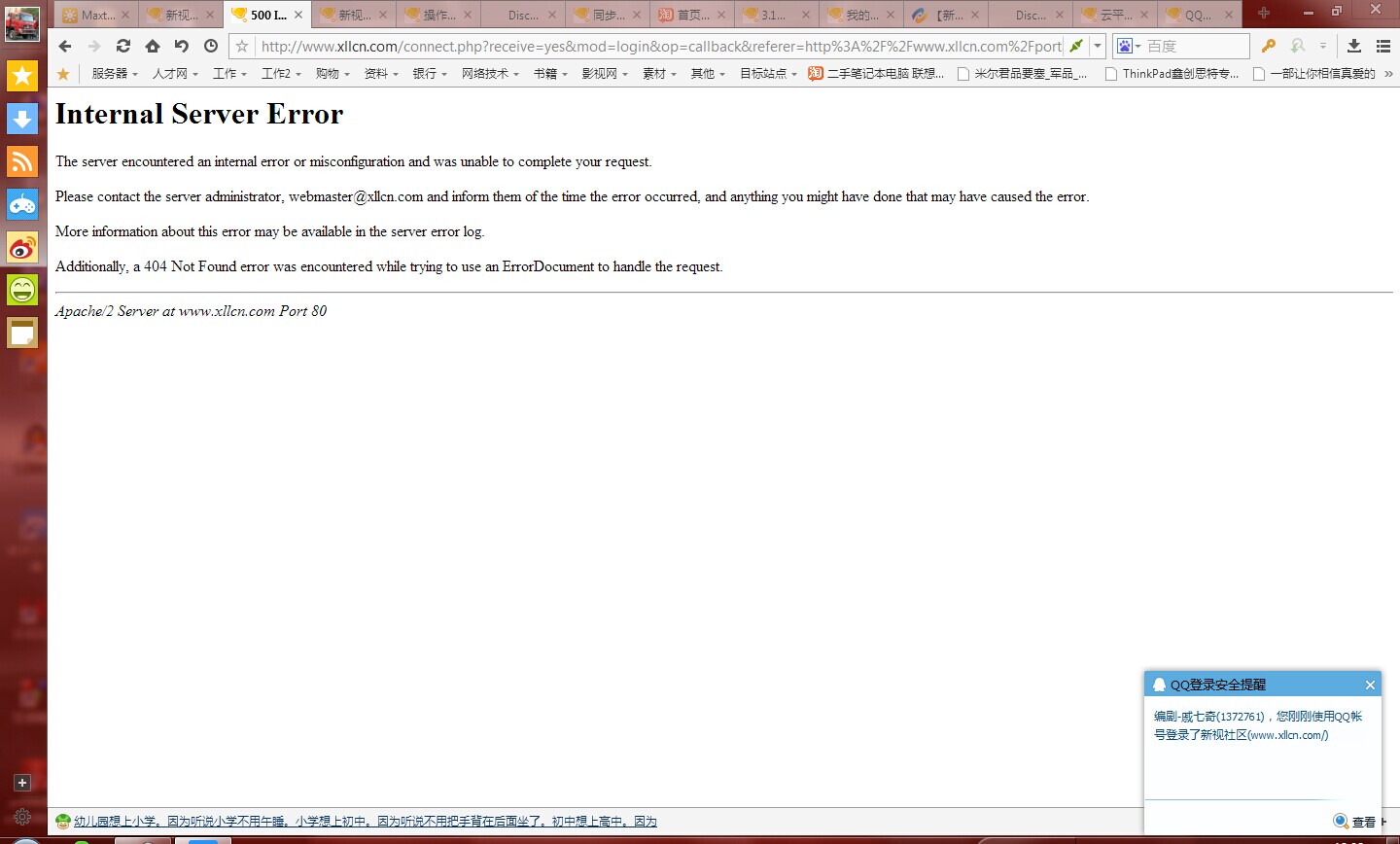
Task: Open the 二手笔记本电脑 联想 bookmark
Action: [876, 74]
